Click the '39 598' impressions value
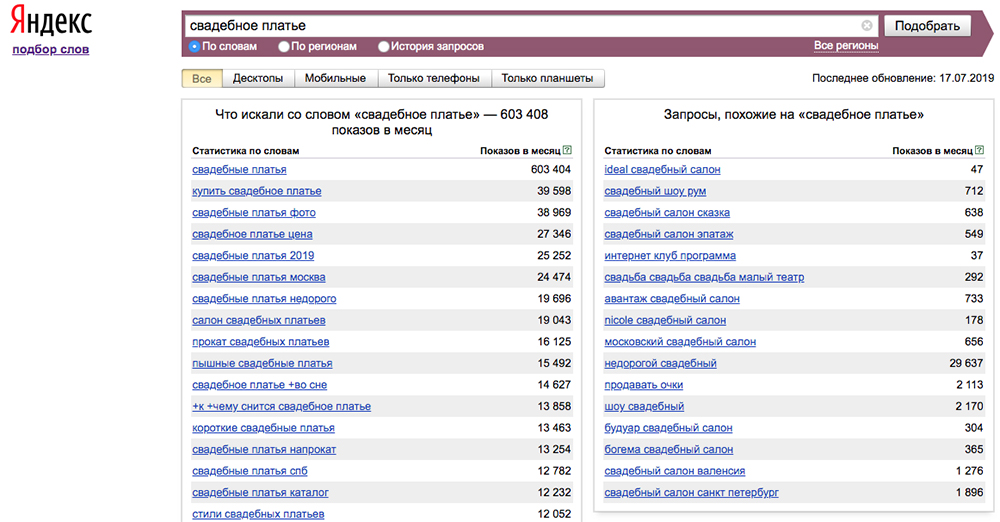This screenshot has width=1000, height=522. [x=554, y=191]
